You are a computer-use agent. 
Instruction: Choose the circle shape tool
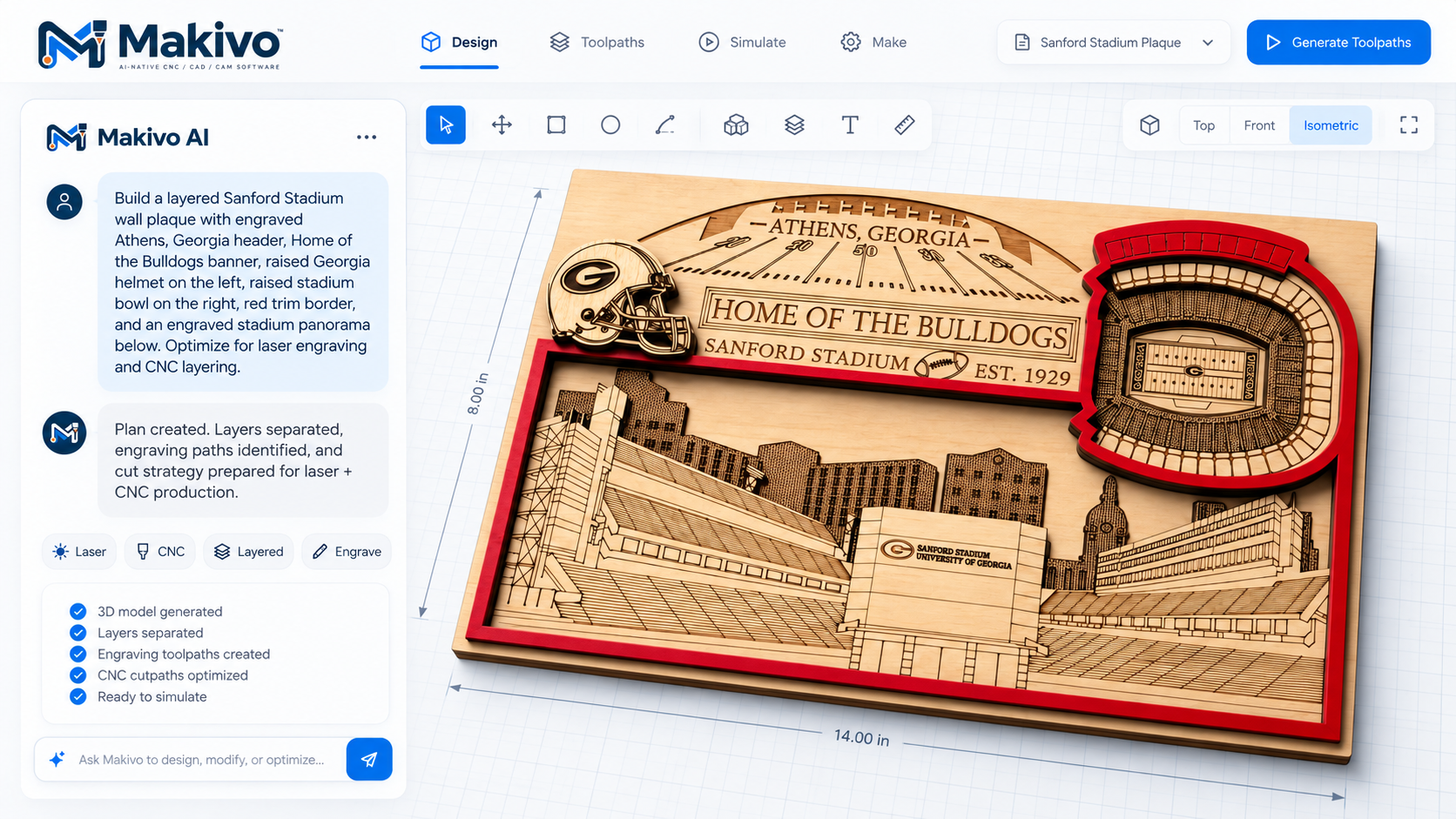tap(610, 125)
